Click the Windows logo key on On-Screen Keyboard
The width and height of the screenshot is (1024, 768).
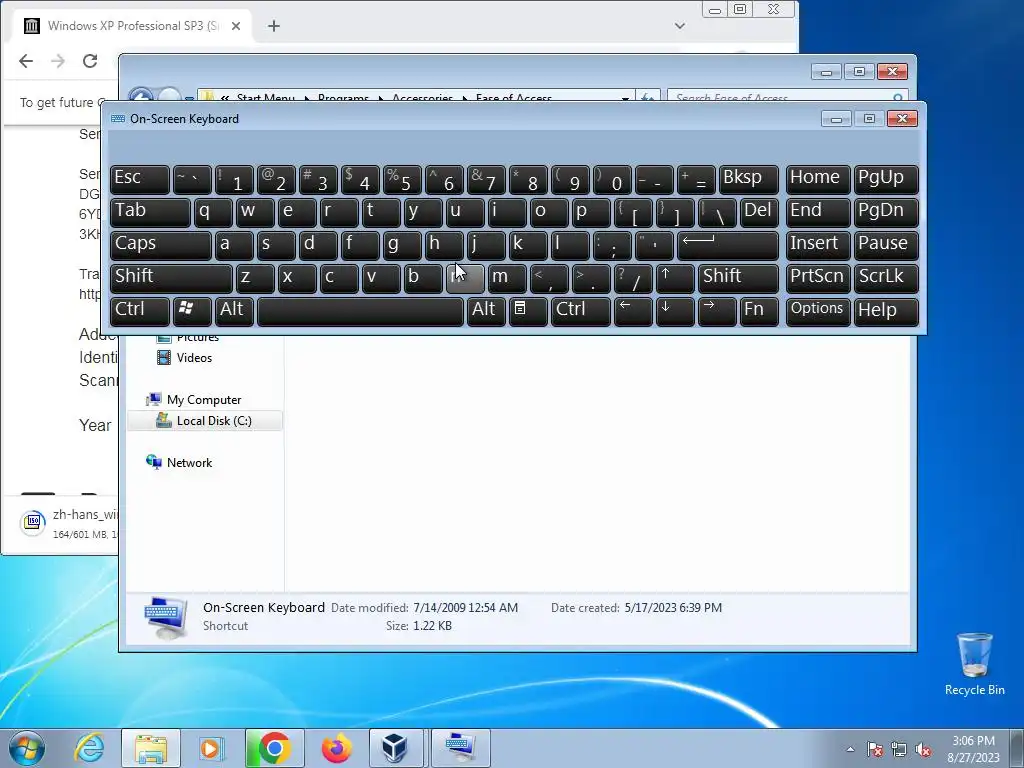[191, 311]
